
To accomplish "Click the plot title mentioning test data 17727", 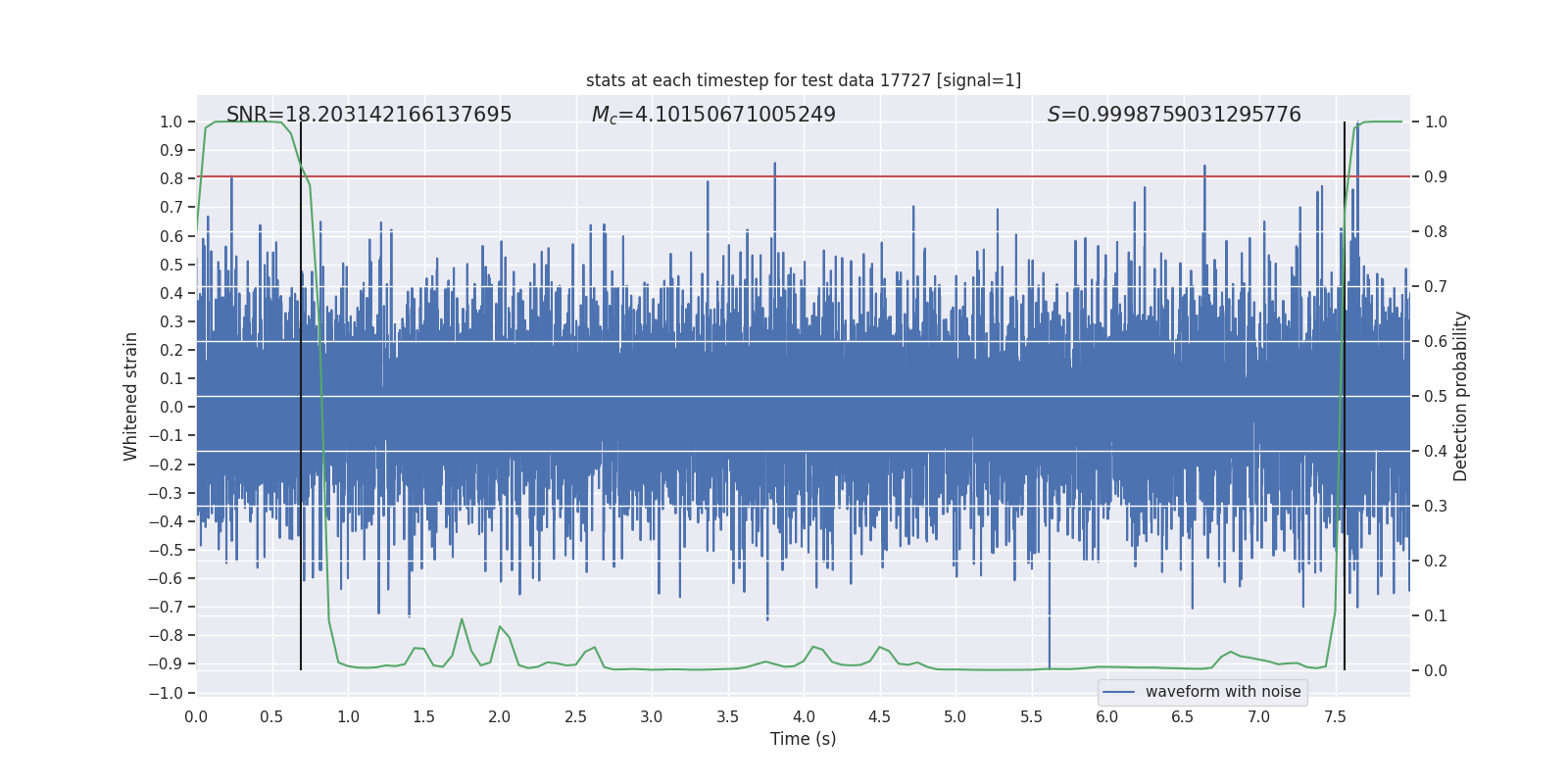I will pyautogui.click(x=803, y=80).
